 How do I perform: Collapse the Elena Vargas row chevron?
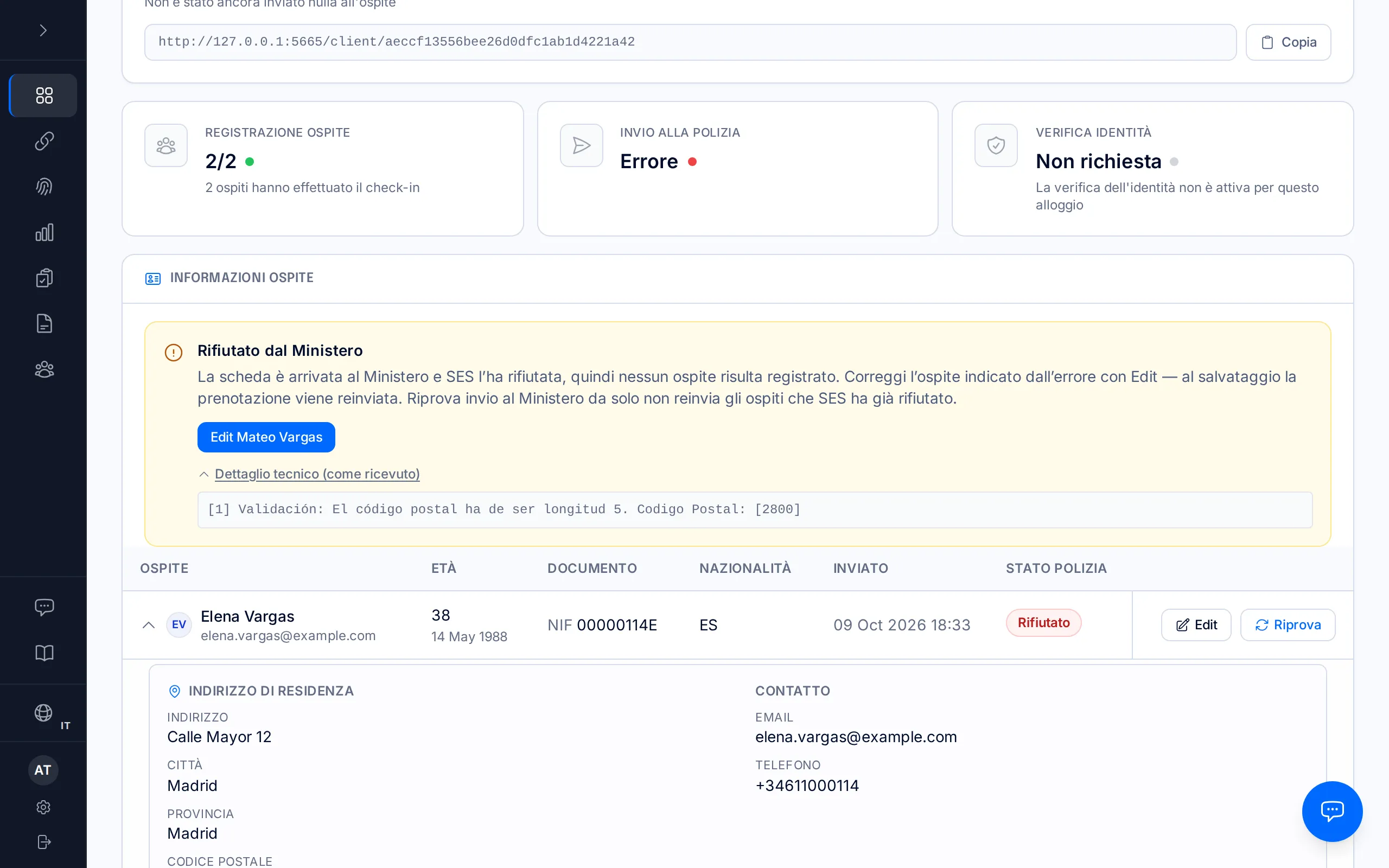pyautogui.click(x=149, y=624)
